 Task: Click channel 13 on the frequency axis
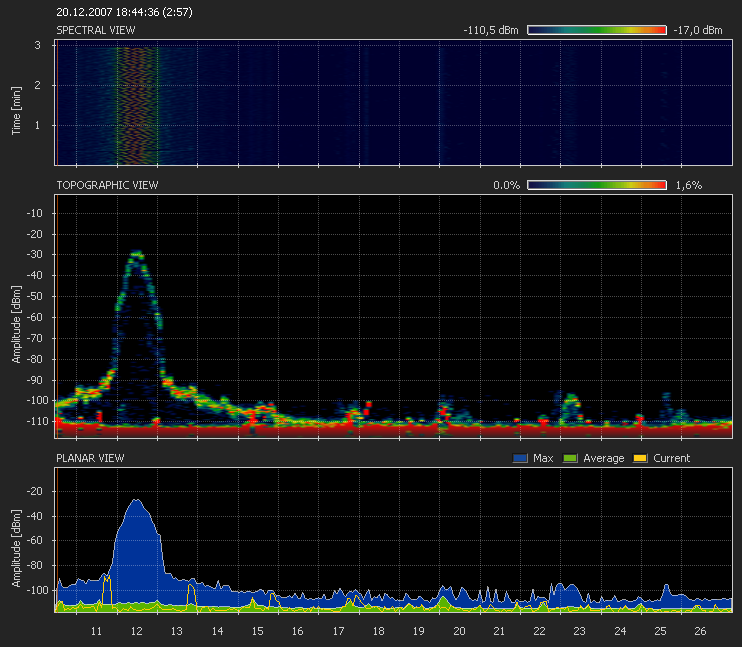(177, 631)
